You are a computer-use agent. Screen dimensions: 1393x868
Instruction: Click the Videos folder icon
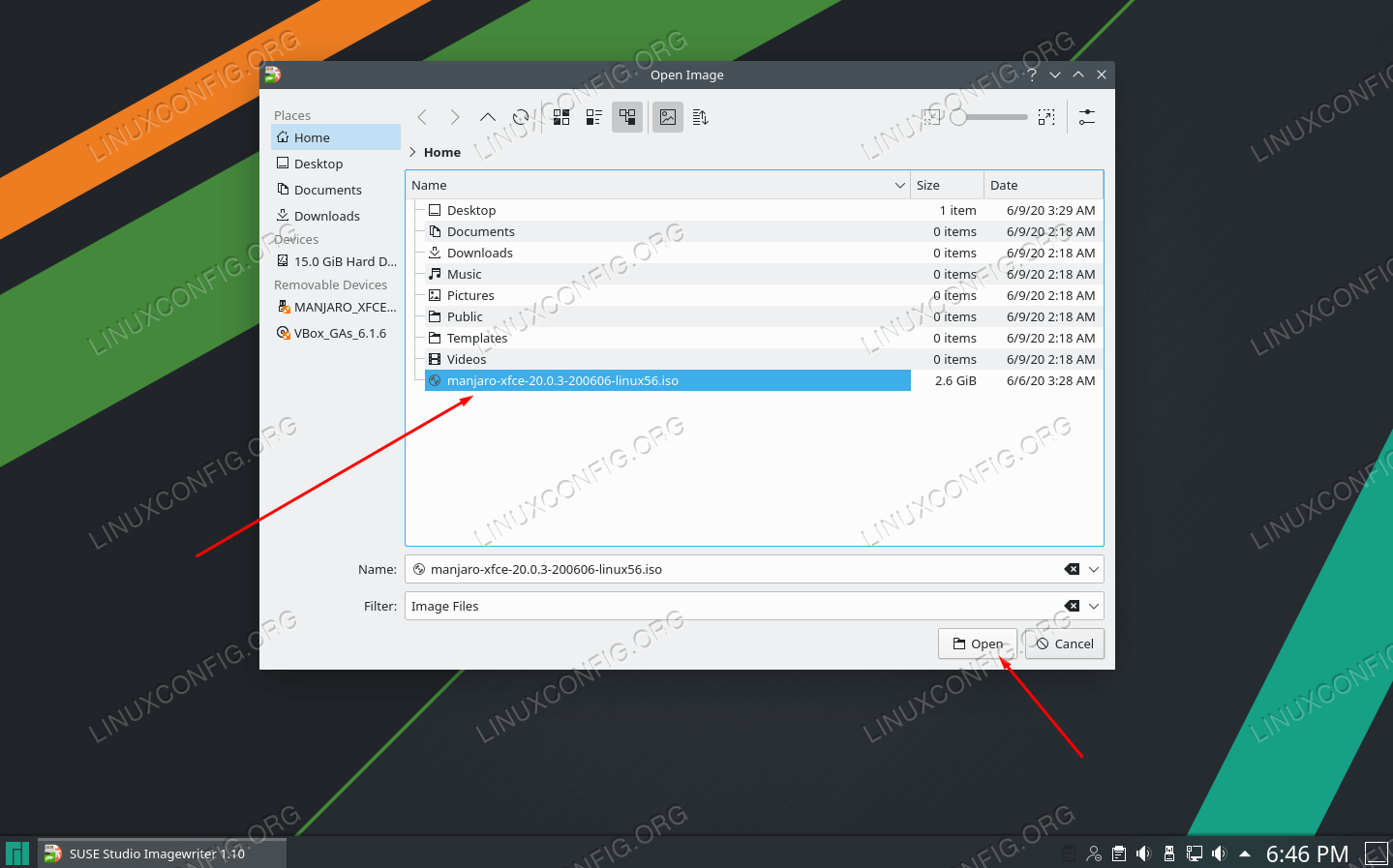click(435, 359)
